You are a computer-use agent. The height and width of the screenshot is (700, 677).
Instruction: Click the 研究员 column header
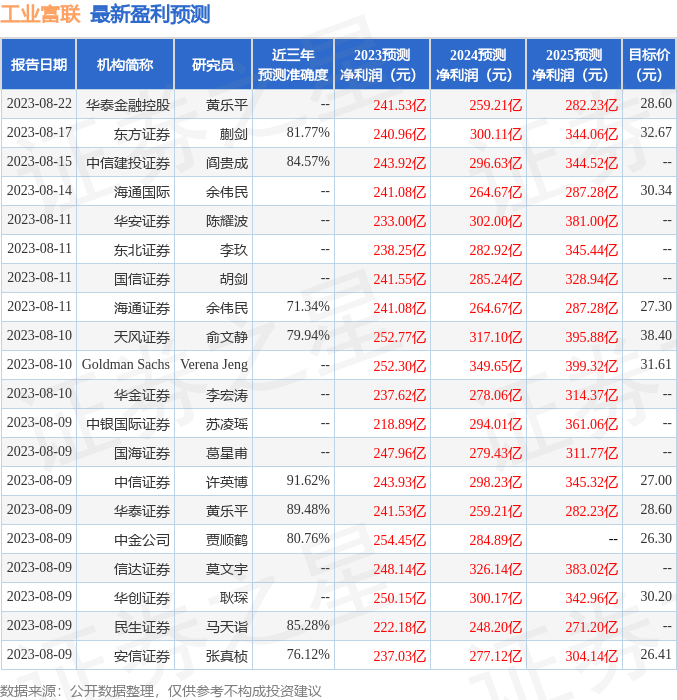[213, 65]
